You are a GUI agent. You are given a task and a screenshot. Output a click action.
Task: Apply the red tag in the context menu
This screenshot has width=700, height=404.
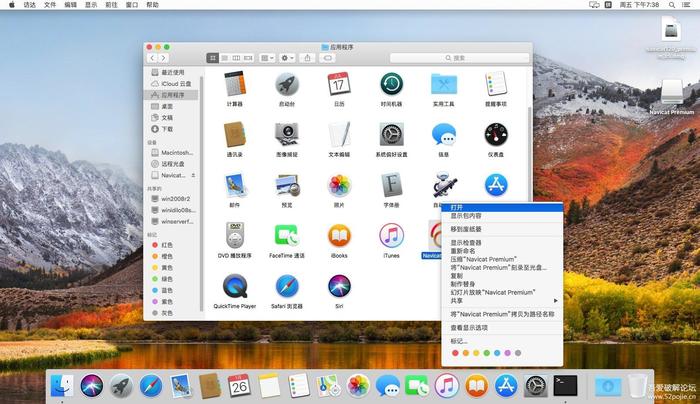tap(455, 353)
